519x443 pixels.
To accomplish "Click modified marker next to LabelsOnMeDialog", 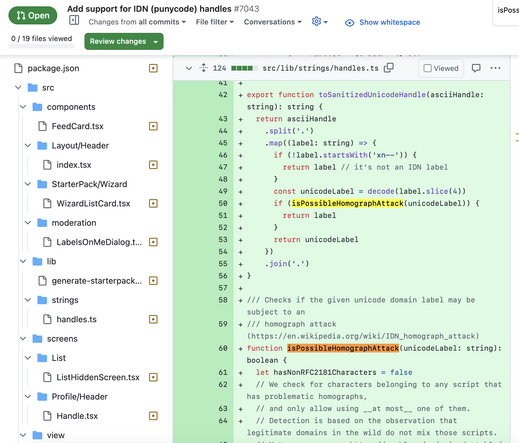I will pos(153,242).
